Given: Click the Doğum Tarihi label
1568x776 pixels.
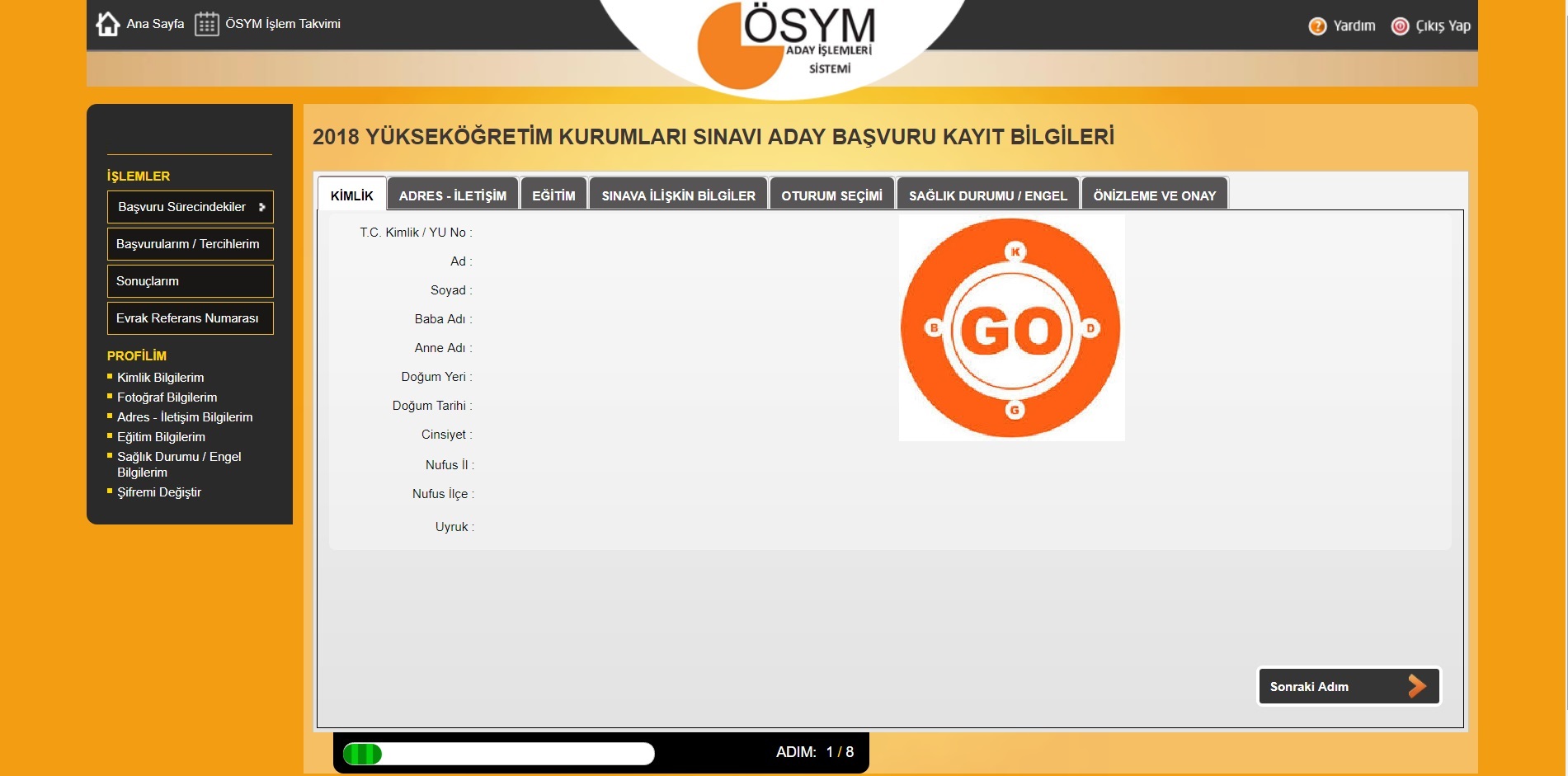Looking at the screenshot, I should pos(432,406).
